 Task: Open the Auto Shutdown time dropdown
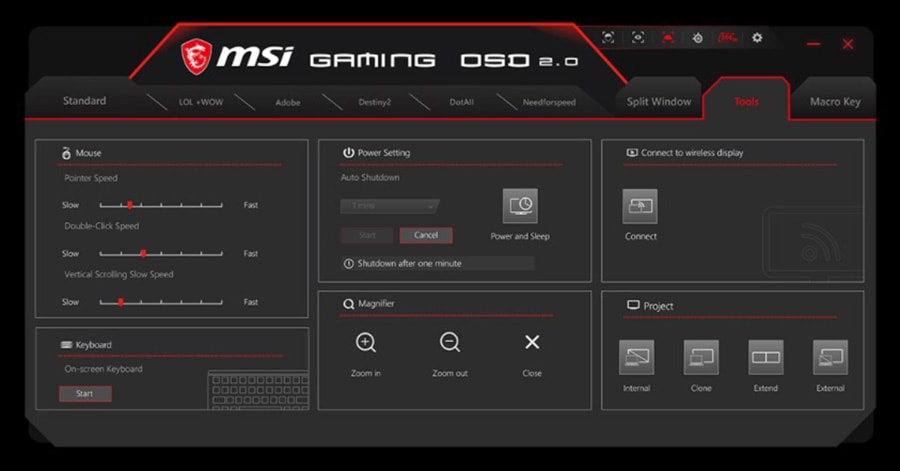pyautogui.click(x=390, y=206)
